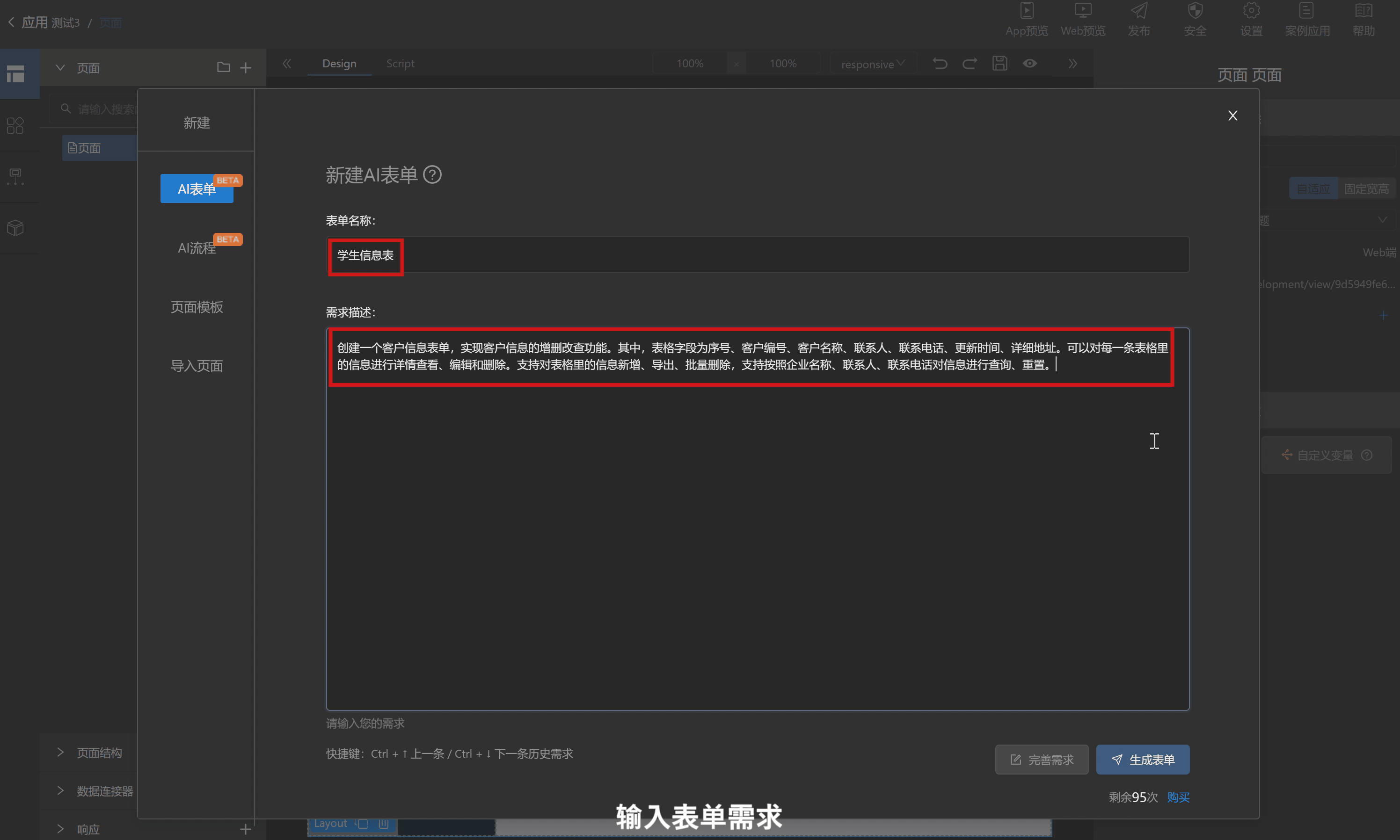1400x840 pixels.
Task: Collapse right panel with double-chevron icon
Action: click(x=1073, y=64)
